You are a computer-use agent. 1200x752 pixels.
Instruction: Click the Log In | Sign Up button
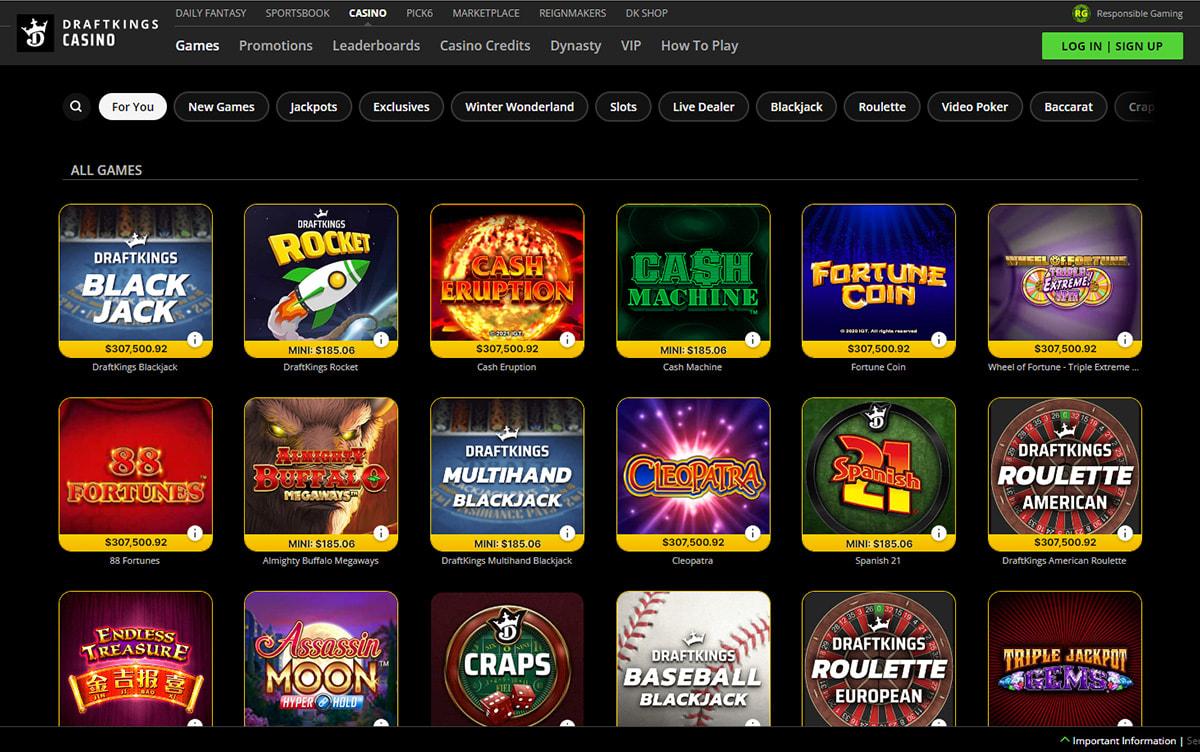(x=1111, y=46)
